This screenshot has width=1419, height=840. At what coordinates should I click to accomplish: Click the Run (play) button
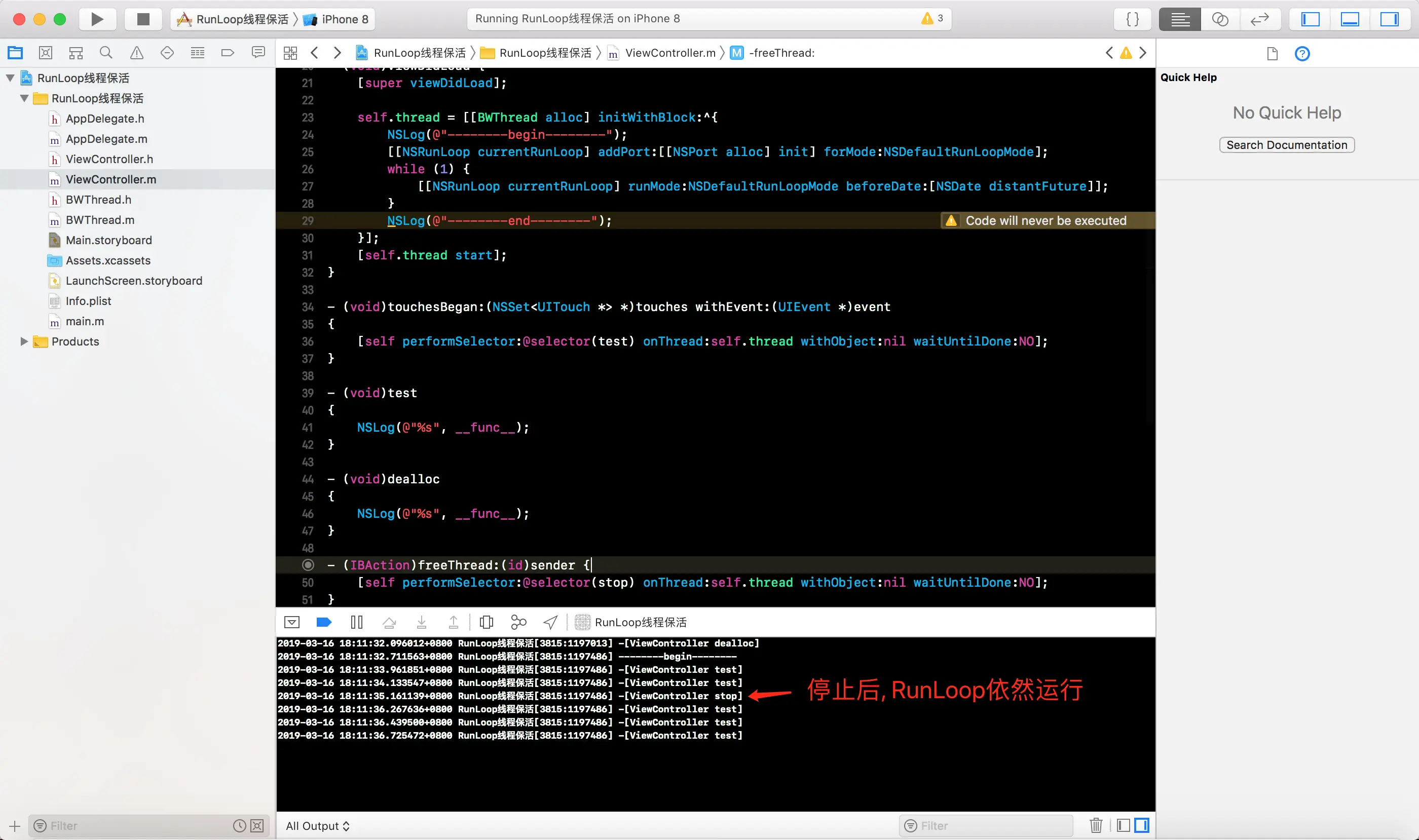[x=97, y=19]
